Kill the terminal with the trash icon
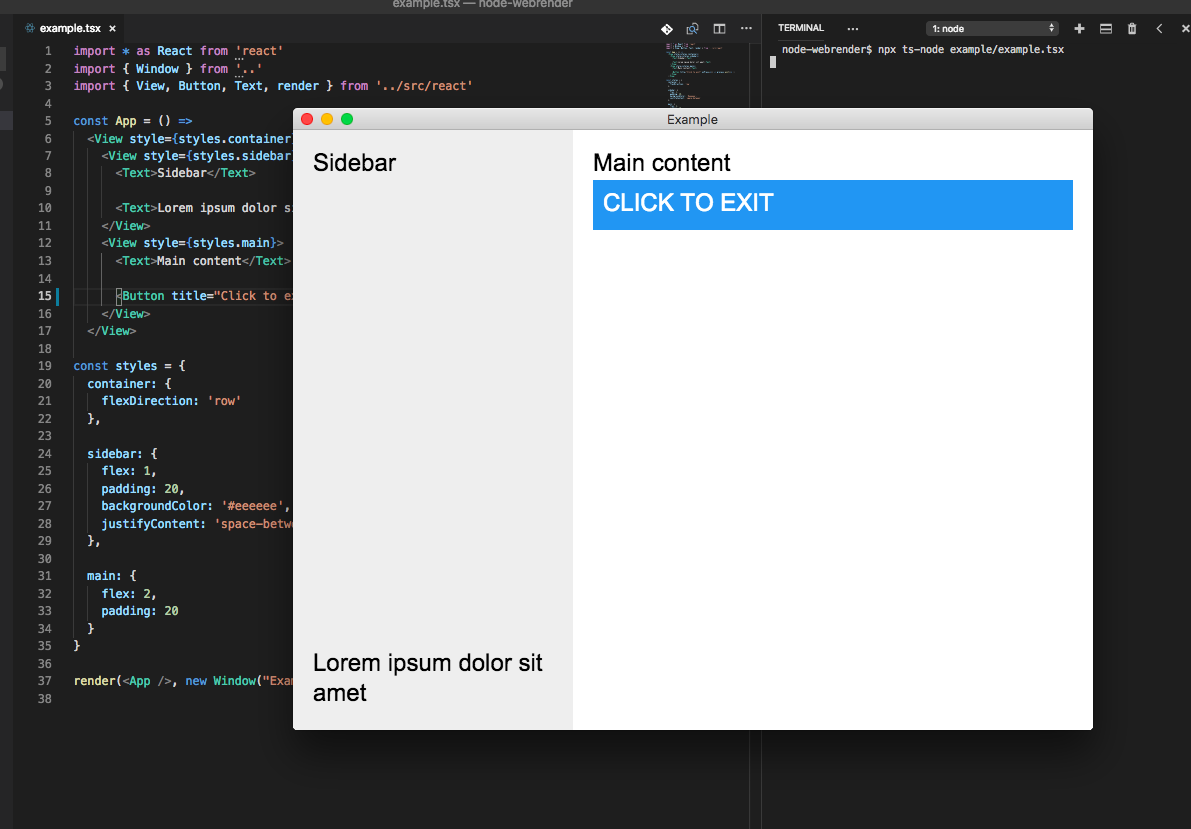 1132,28
